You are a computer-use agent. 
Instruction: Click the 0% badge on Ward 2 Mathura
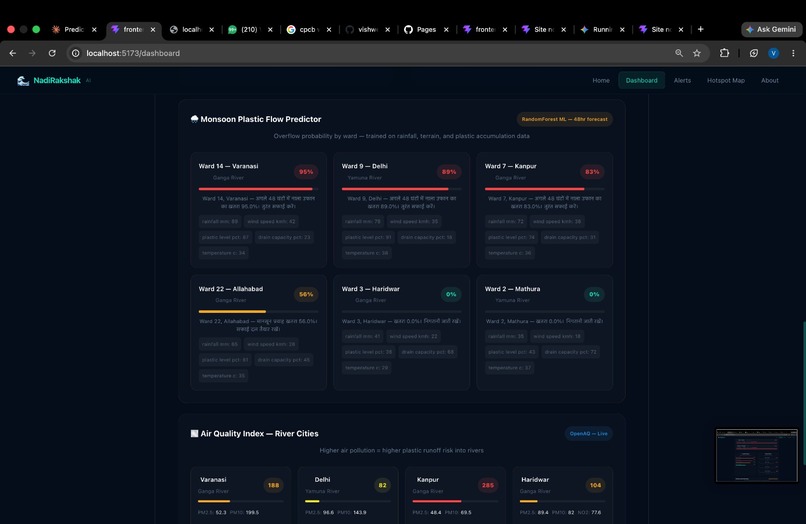point(594,295)
